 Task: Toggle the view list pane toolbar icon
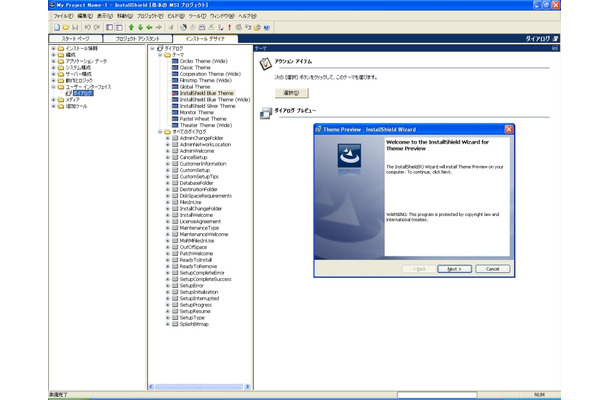[109, 27]
